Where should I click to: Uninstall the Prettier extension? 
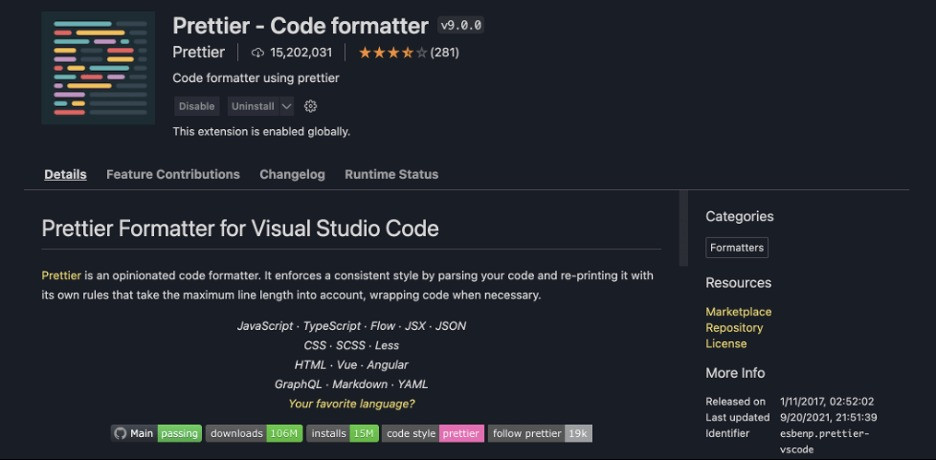(253, 106)
